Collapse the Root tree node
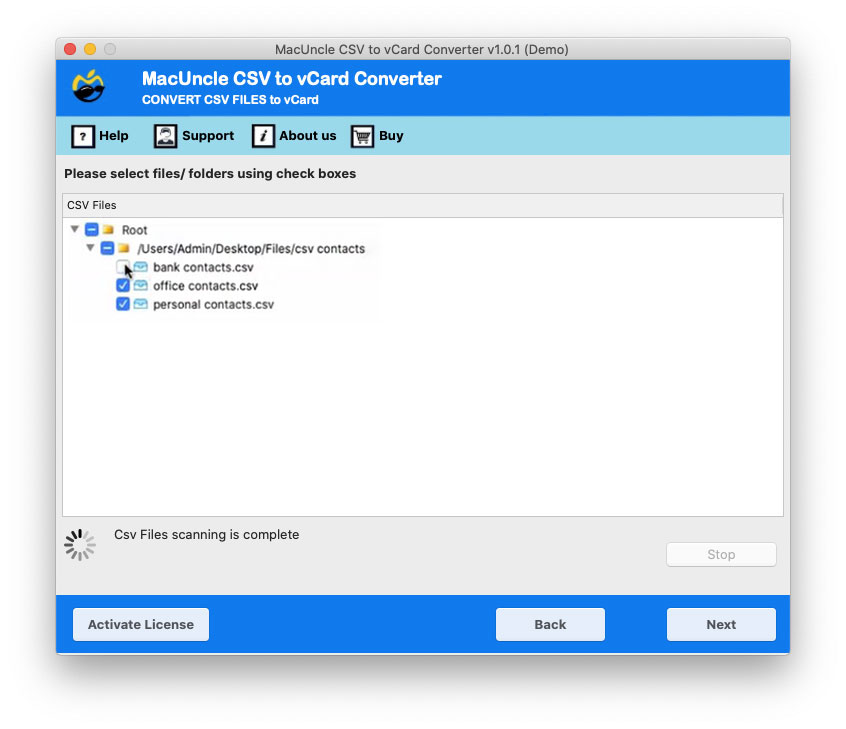The height and width of the screenshot is (729, 846). point(75,229)
